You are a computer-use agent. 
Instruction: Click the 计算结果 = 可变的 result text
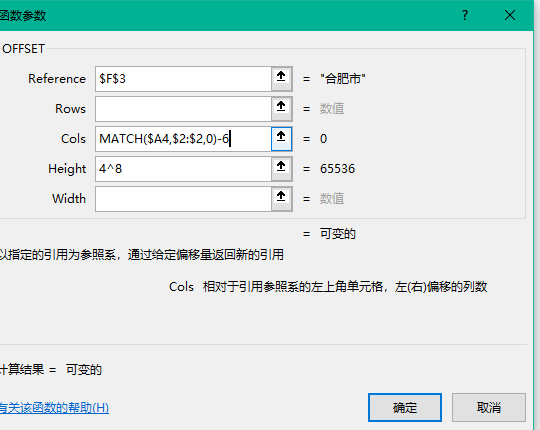click(x=51, y=370)
